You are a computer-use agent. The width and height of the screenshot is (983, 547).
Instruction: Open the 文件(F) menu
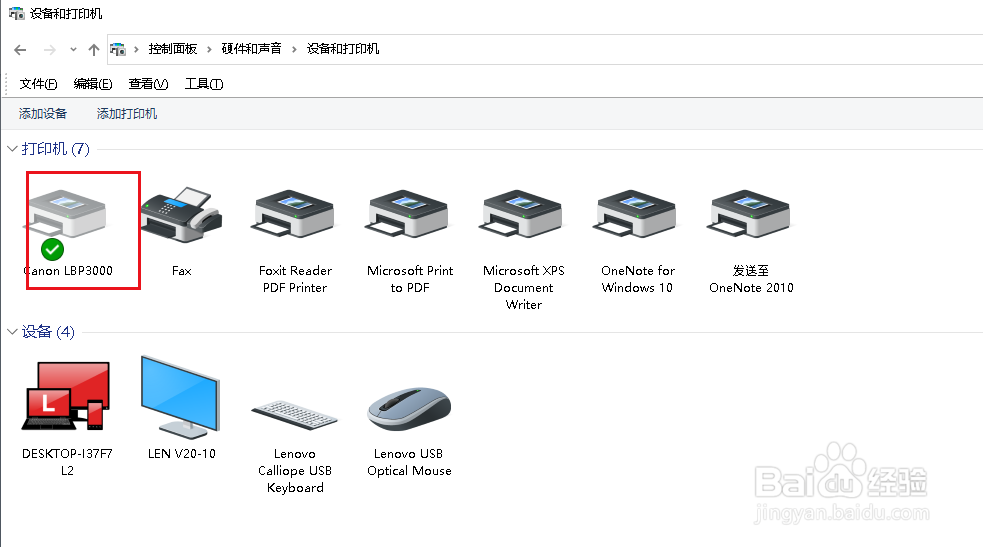click(x=38, y=84)
